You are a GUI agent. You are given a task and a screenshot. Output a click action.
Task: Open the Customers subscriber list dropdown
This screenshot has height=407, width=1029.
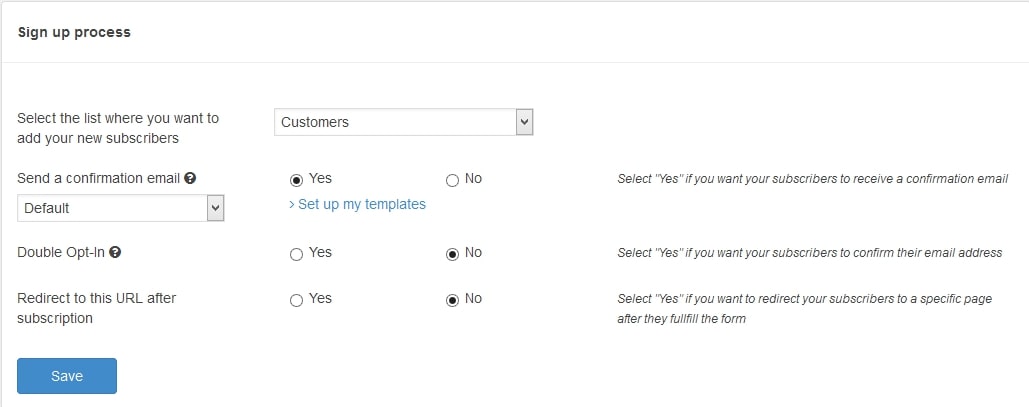click(394, 122)
